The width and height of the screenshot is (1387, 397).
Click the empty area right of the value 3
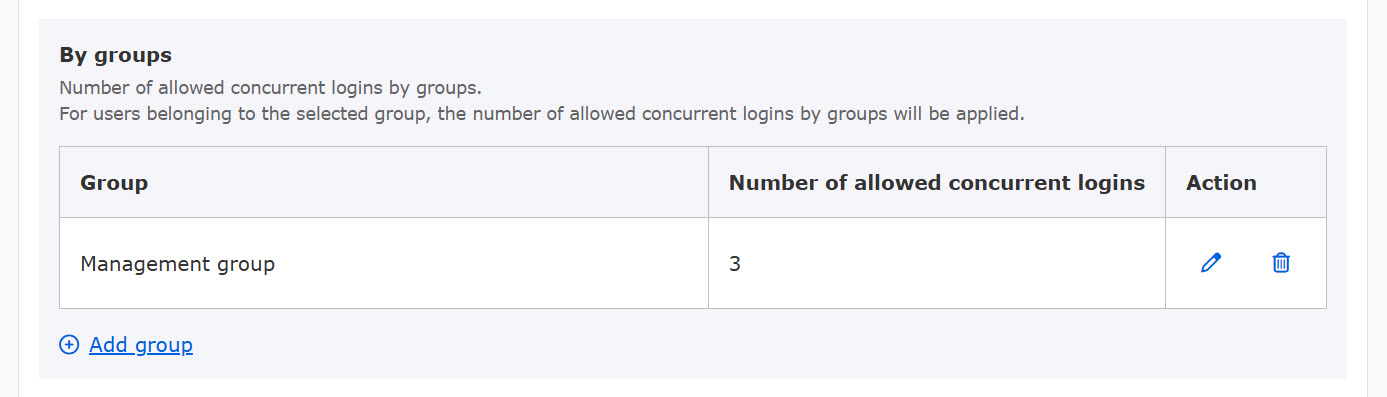click(950, 264)
